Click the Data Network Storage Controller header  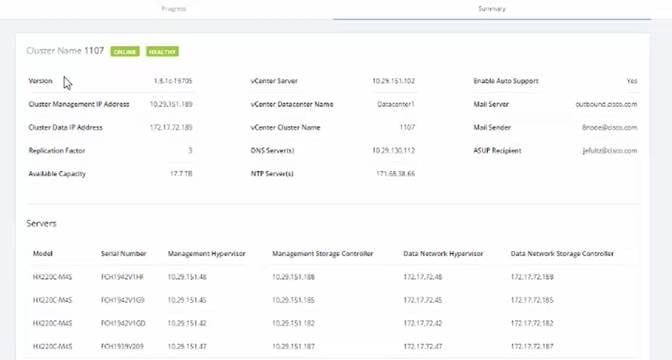tap(562, 254)
